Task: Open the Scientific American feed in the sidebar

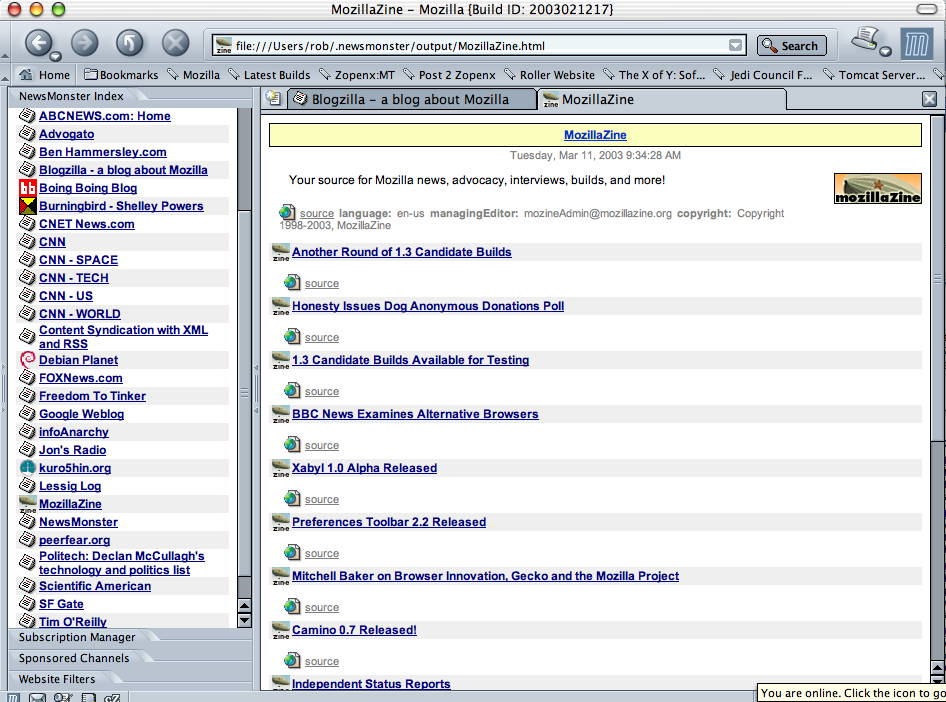Action: (95, 586)
